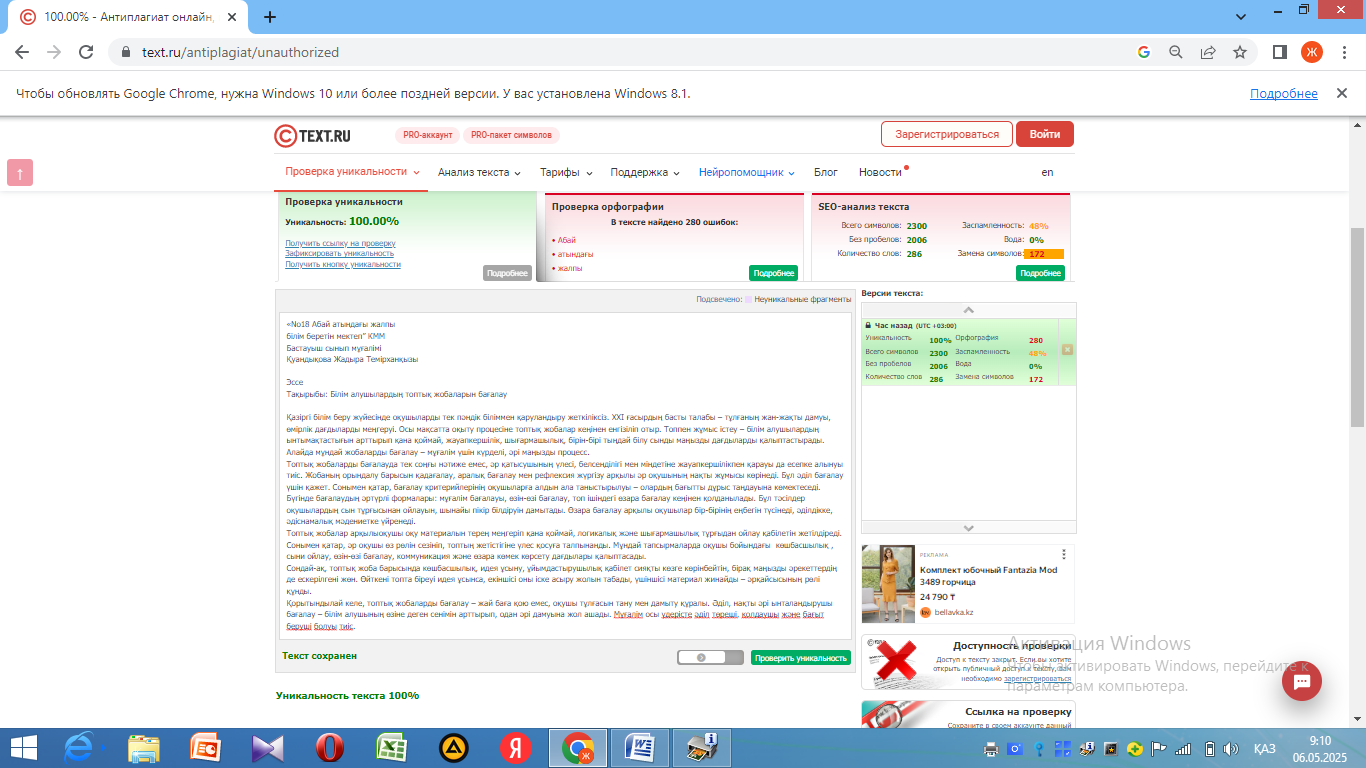
Task: Open the Chrome tab search chevron
Action: pos(1241,17)
